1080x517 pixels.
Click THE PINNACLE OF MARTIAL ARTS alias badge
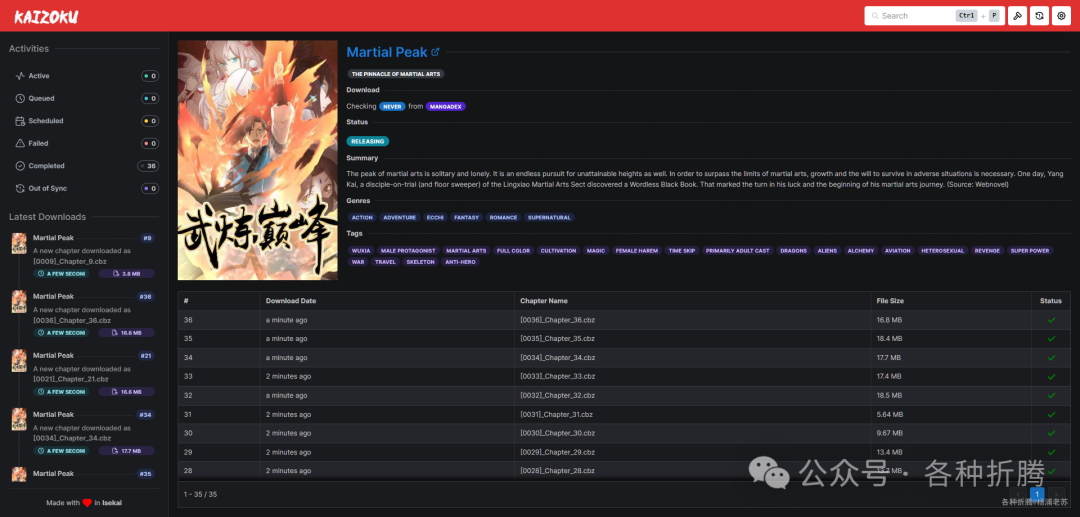(x=396, y=74)
